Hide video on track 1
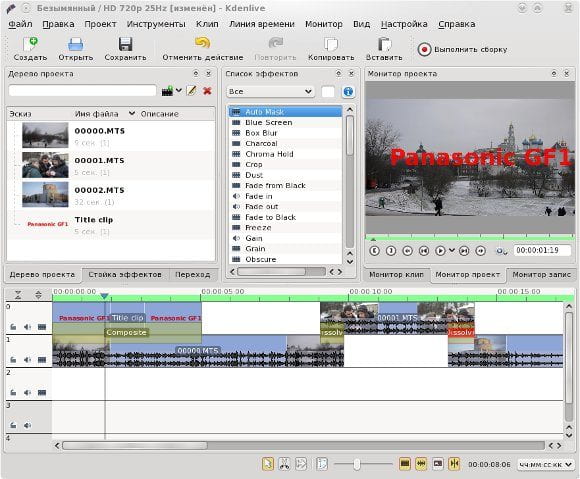This screenshot has height=479, width=580. (42, 360)
